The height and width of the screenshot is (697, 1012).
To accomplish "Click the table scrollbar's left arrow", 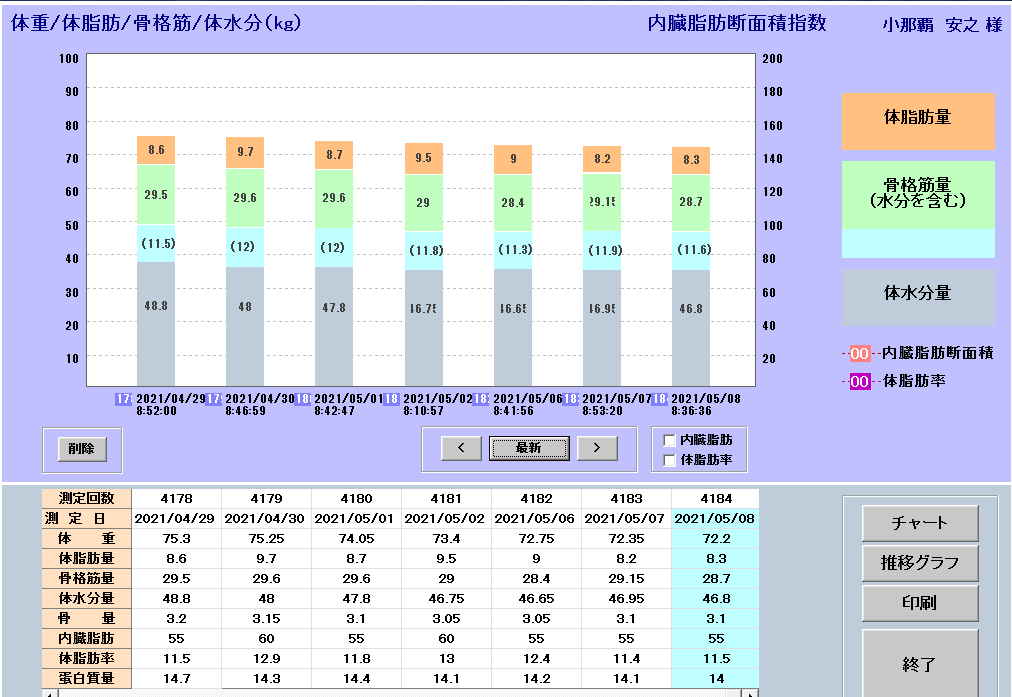I will click(x=47, y=692).
